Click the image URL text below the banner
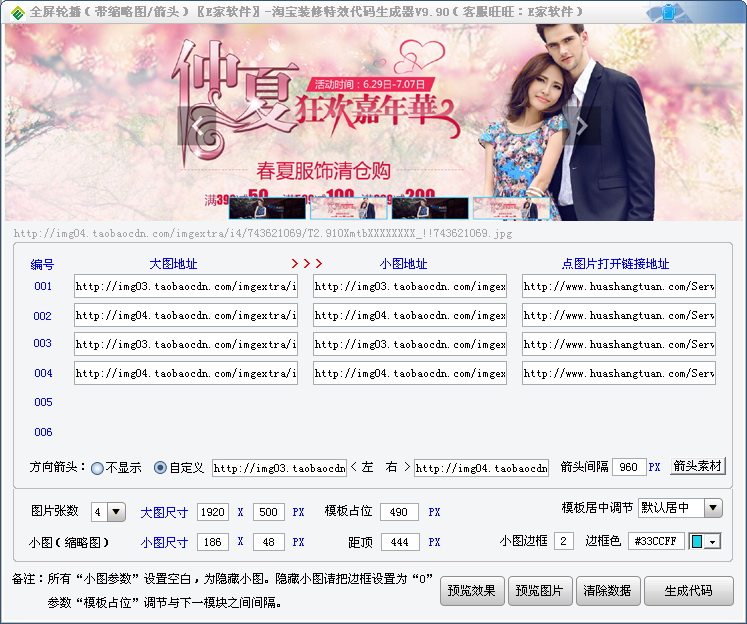 [263, 233]
